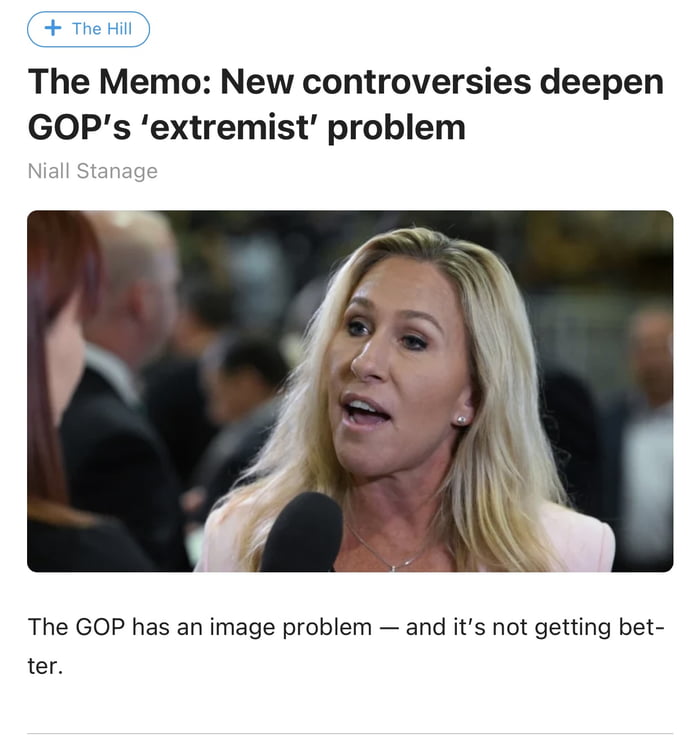Open author Niall Stanage's byline
The width and height of the screenshot is (700, 750).
pyautogui.click(x=93, y=171)
